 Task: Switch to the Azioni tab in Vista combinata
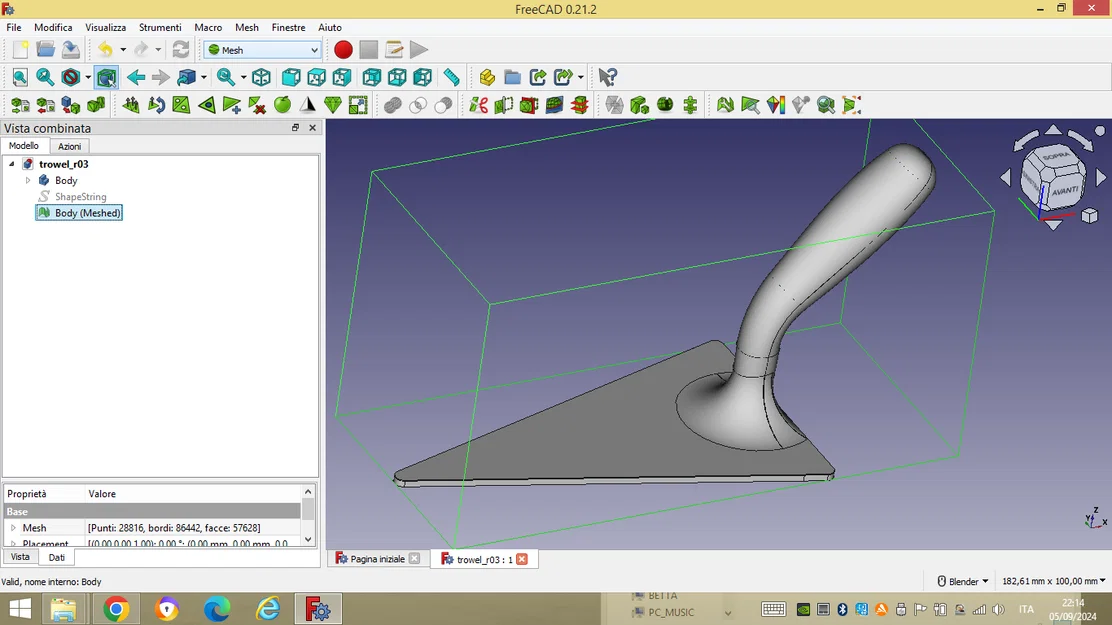69,146
